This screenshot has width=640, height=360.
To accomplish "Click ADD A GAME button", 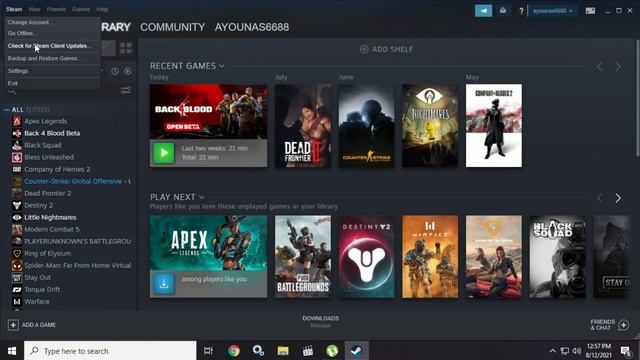I will point(32,325).
